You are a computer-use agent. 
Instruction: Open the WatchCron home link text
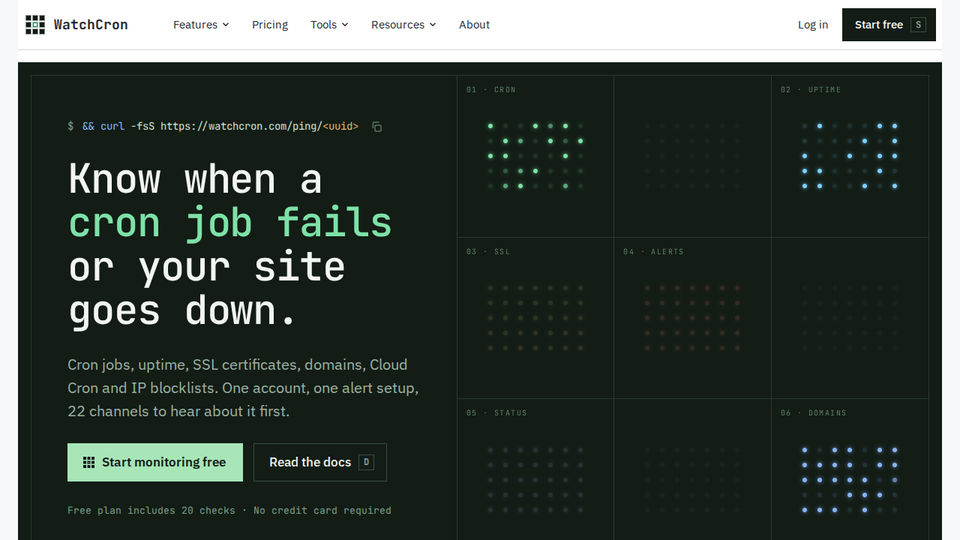(91, 24)
